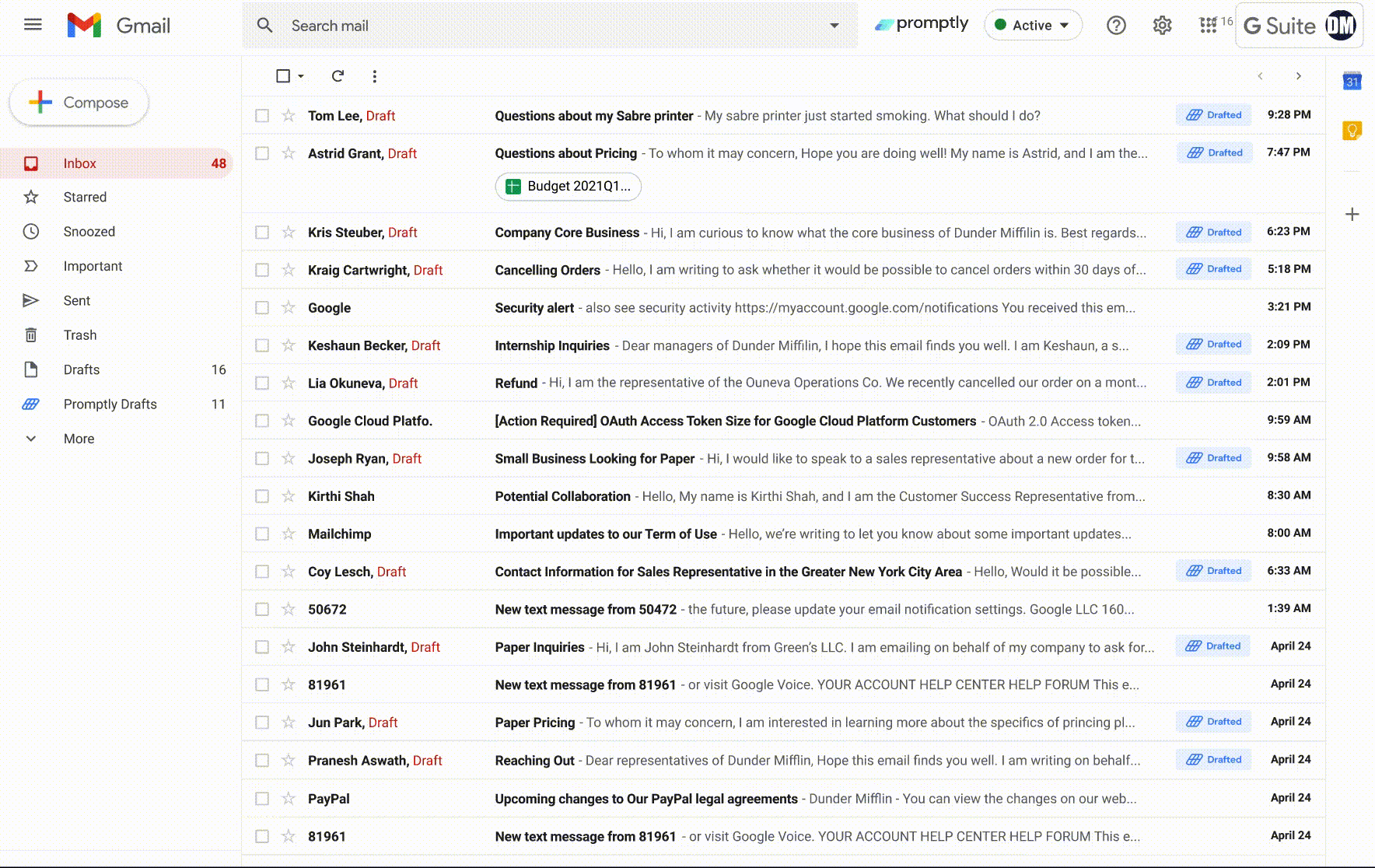The image size is (1375, 868).
Task: Open the Internship Inquiries email
Action: tap(784, 345)
